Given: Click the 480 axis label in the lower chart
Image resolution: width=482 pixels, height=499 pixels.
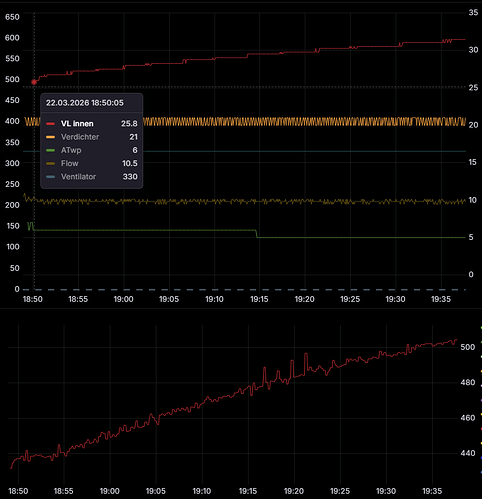Looking at the screenshot, I should (468, 382).
